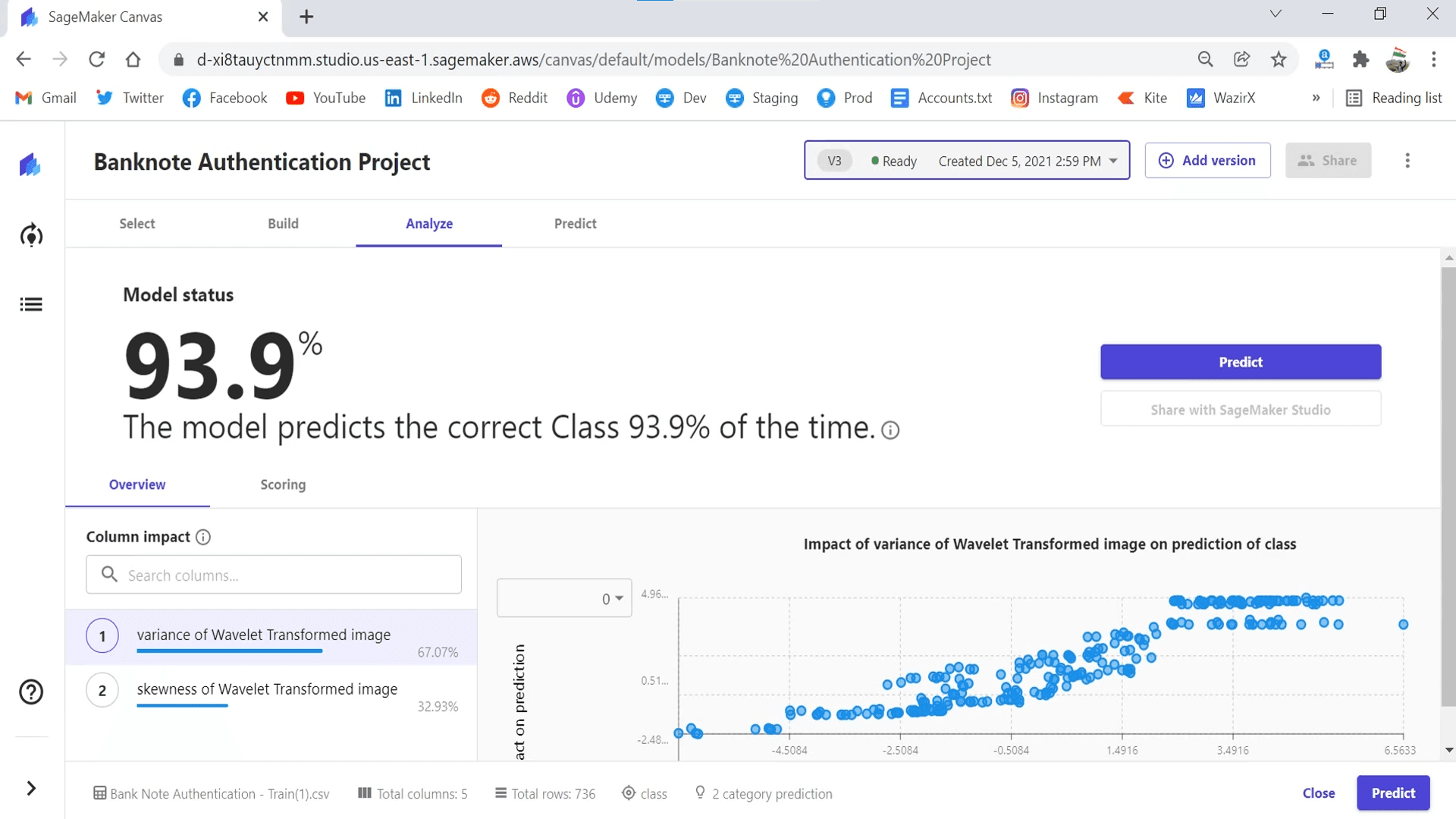Open Gmail from the bookmarks bar

tap(45, 98)
